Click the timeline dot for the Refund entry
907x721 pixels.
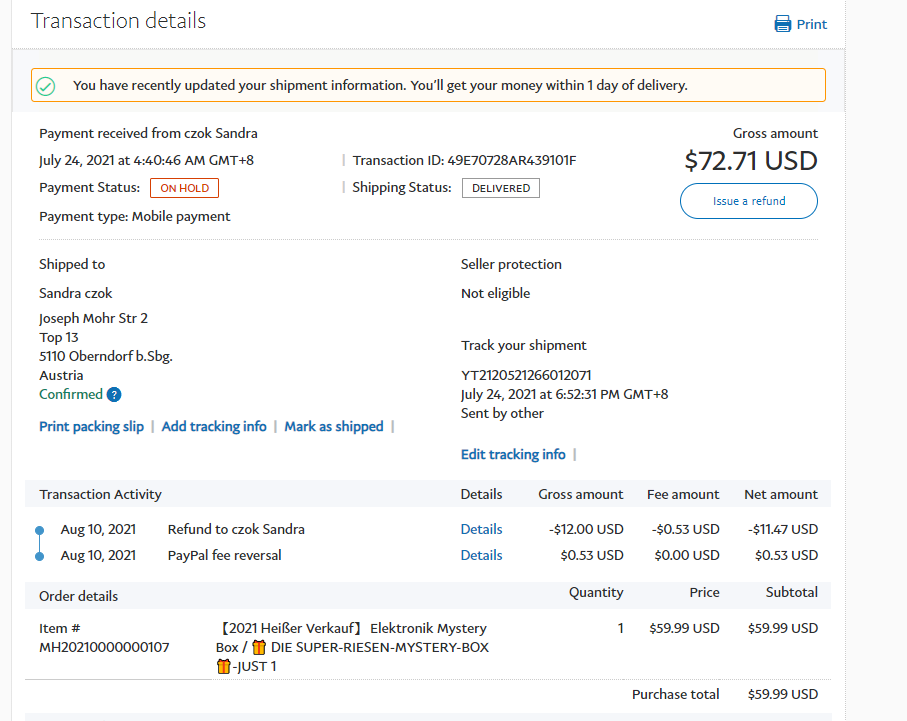pyautogui.click(x=39, y=530)
